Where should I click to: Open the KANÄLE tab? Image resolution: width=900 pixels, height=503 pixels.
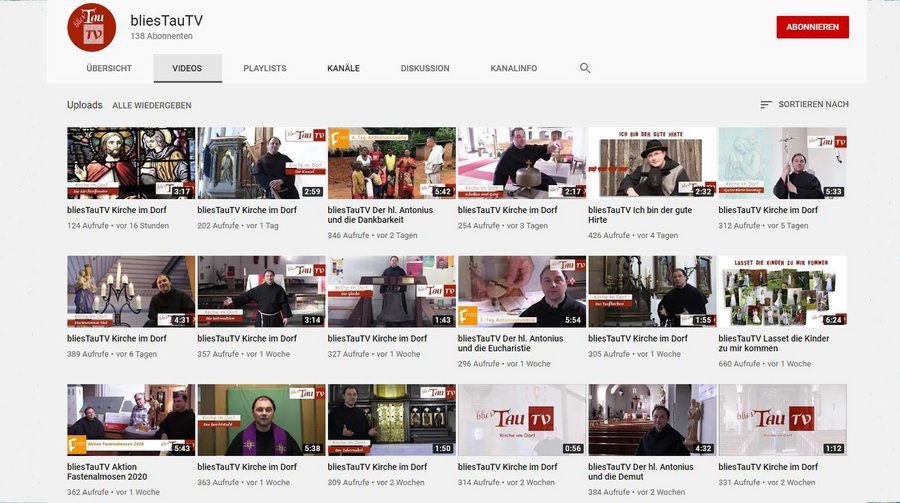point(343,68)
